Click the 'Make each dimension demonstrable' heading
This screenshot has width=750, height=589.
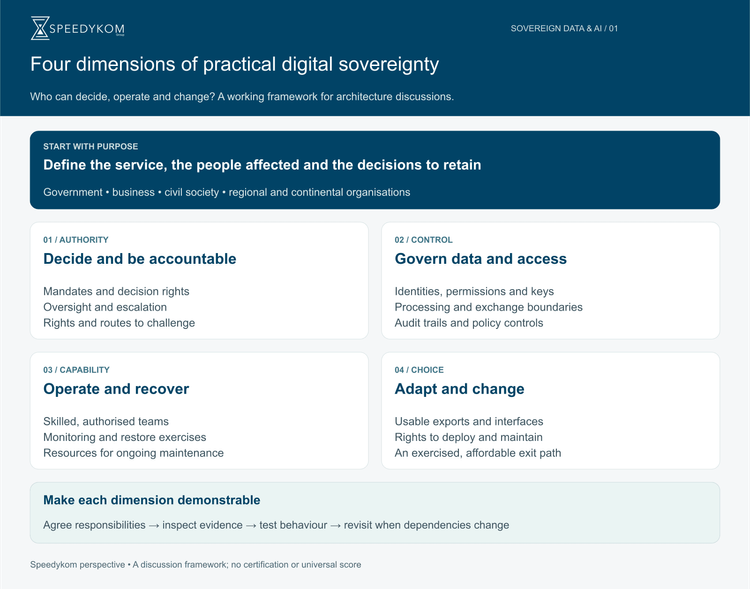pos(152,500)
